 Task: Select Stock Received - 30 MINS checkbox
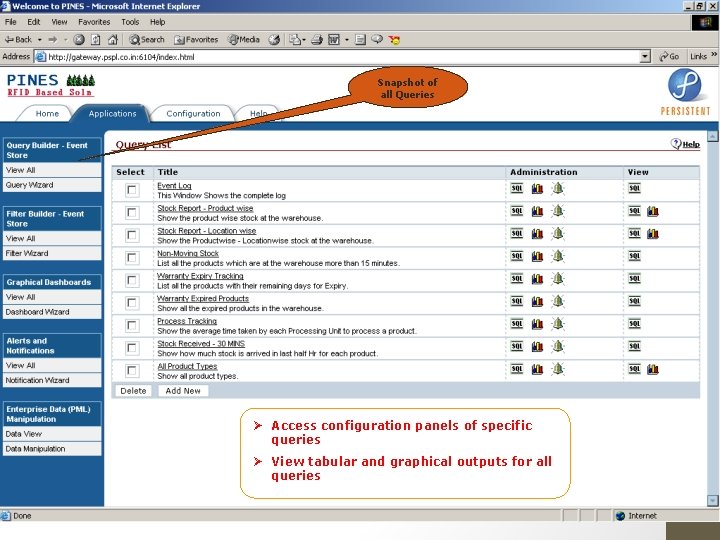tap(132, 348)
